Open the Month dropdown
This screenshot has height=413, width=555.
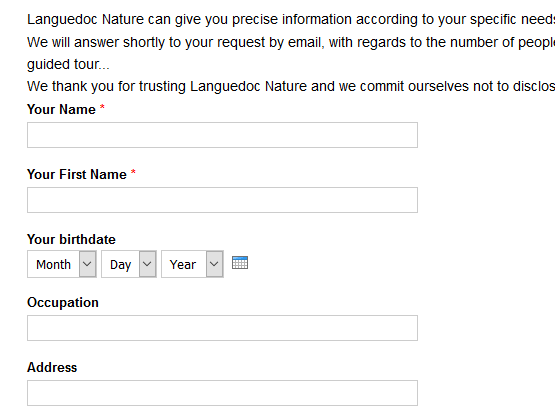point(62,264)
